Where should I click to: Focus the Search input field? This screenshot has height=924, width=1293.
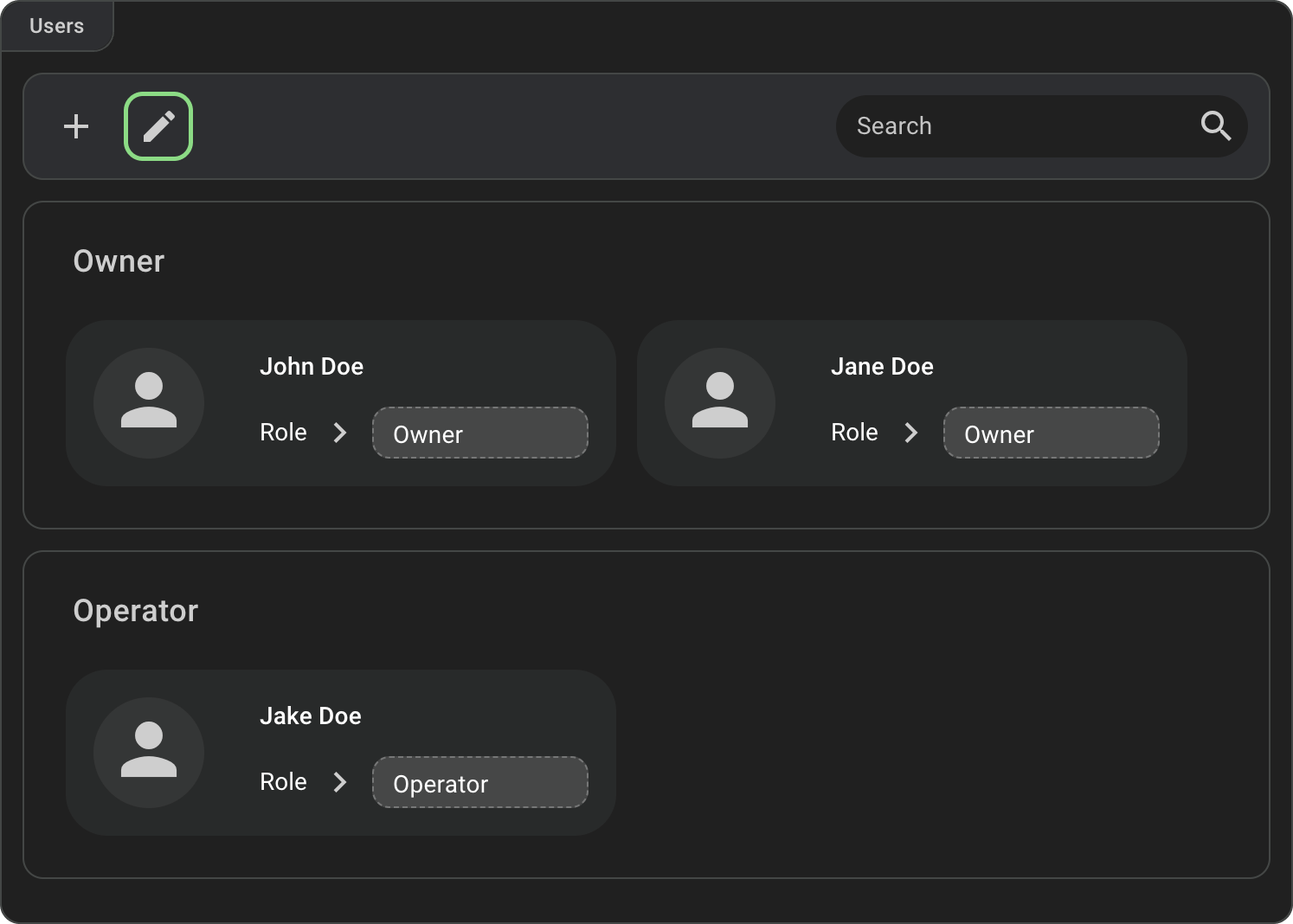pos(1013,126)
